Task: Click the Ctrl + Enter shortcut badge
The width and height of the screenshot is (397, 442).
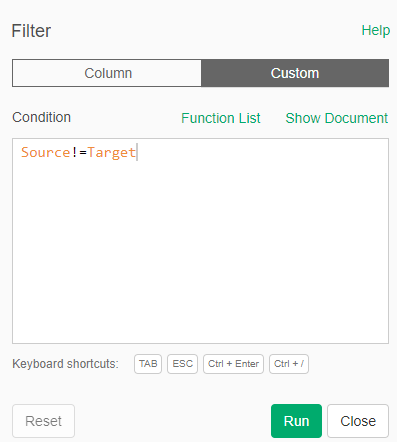Action: tap(233, 364)
